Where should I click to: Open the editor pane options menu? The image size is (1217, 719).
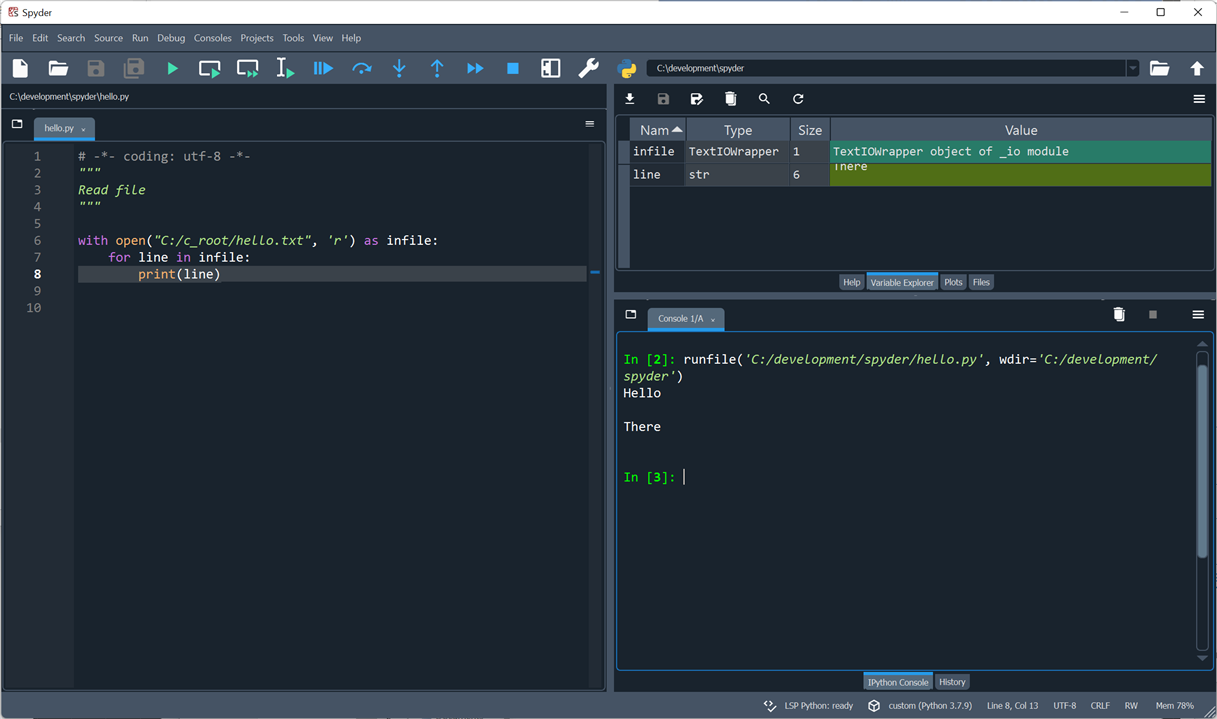[589, 124]
